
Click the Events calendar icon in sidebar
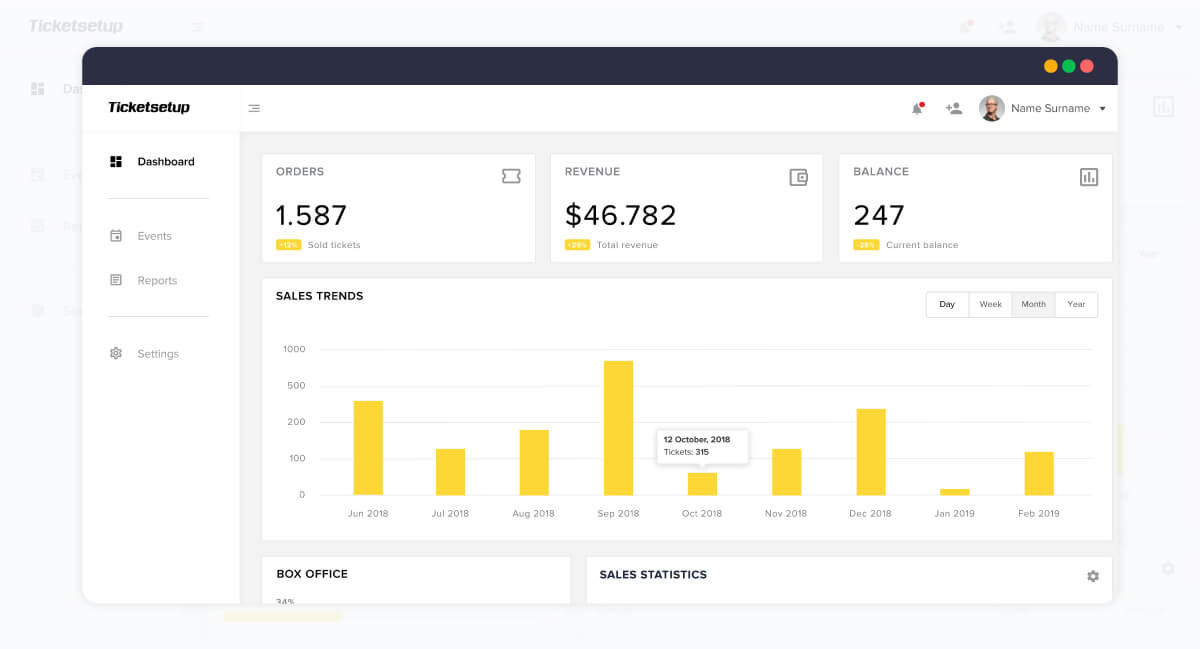pos(117,235)
